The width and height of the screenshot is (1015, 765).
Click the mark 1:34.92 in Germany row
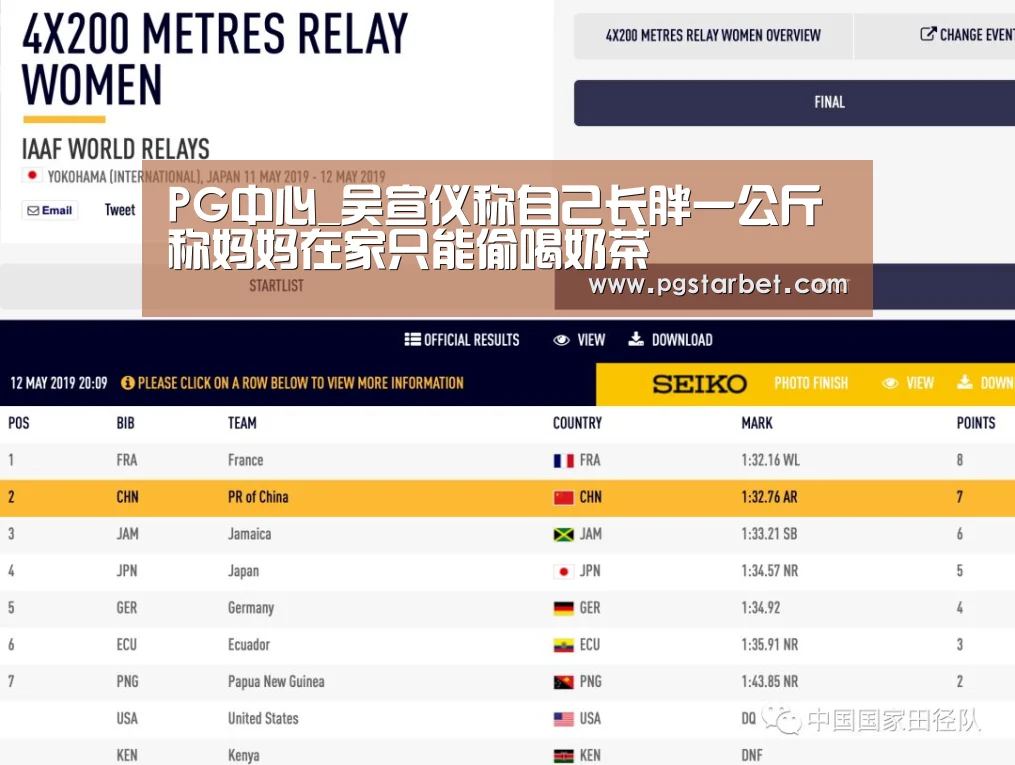click(x=761, y=608)
